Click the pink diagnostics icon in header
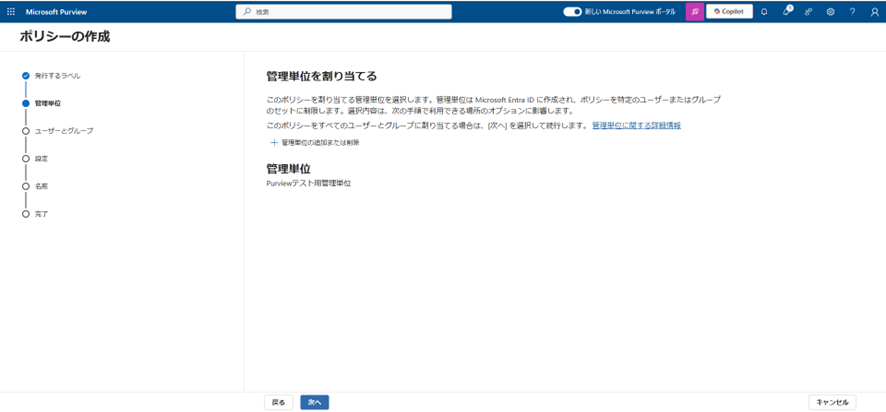 tap(694, 12)
